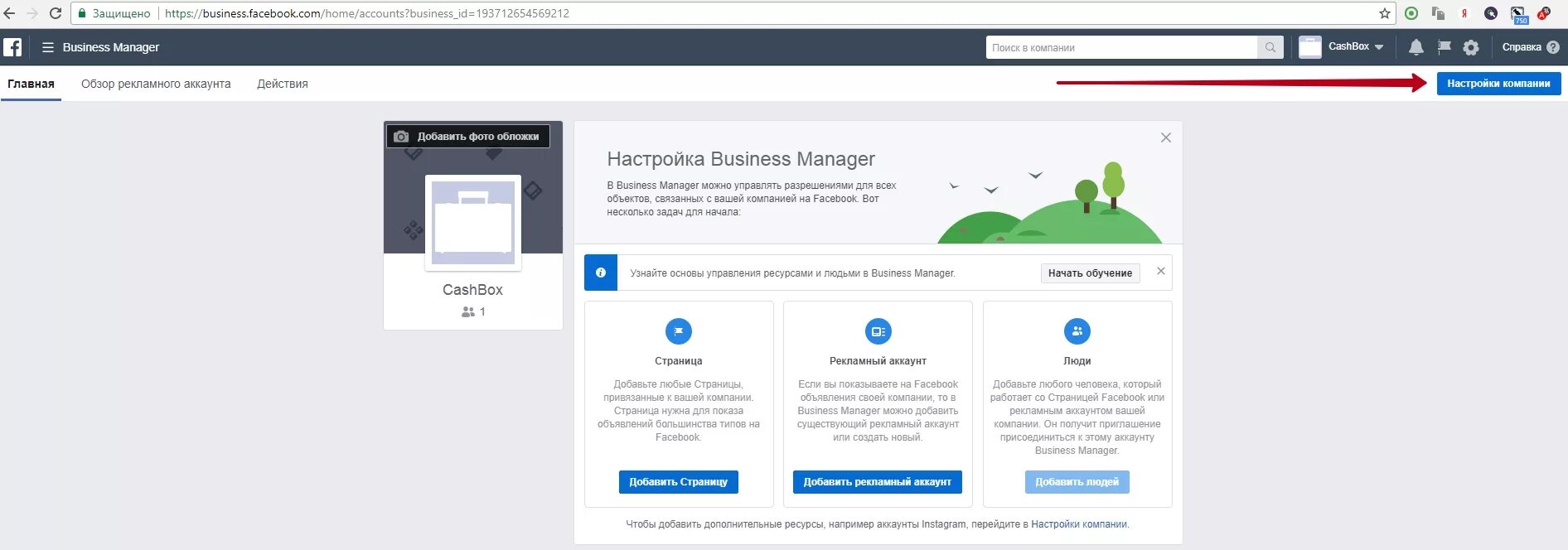Viewport: 1568px width, 550px height.
Task: Click Добавить Страницу button
Action: click(x=678, y=482)
